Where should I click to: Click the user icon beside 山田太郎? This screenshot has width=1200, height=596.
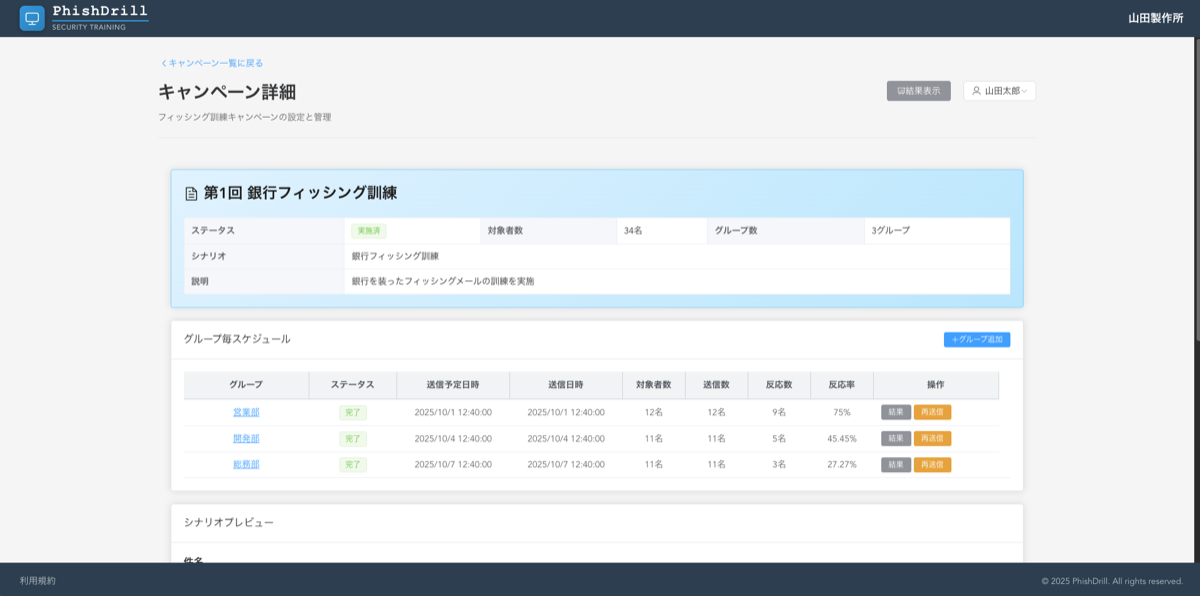pyautogui.click(x=976, y=90)
